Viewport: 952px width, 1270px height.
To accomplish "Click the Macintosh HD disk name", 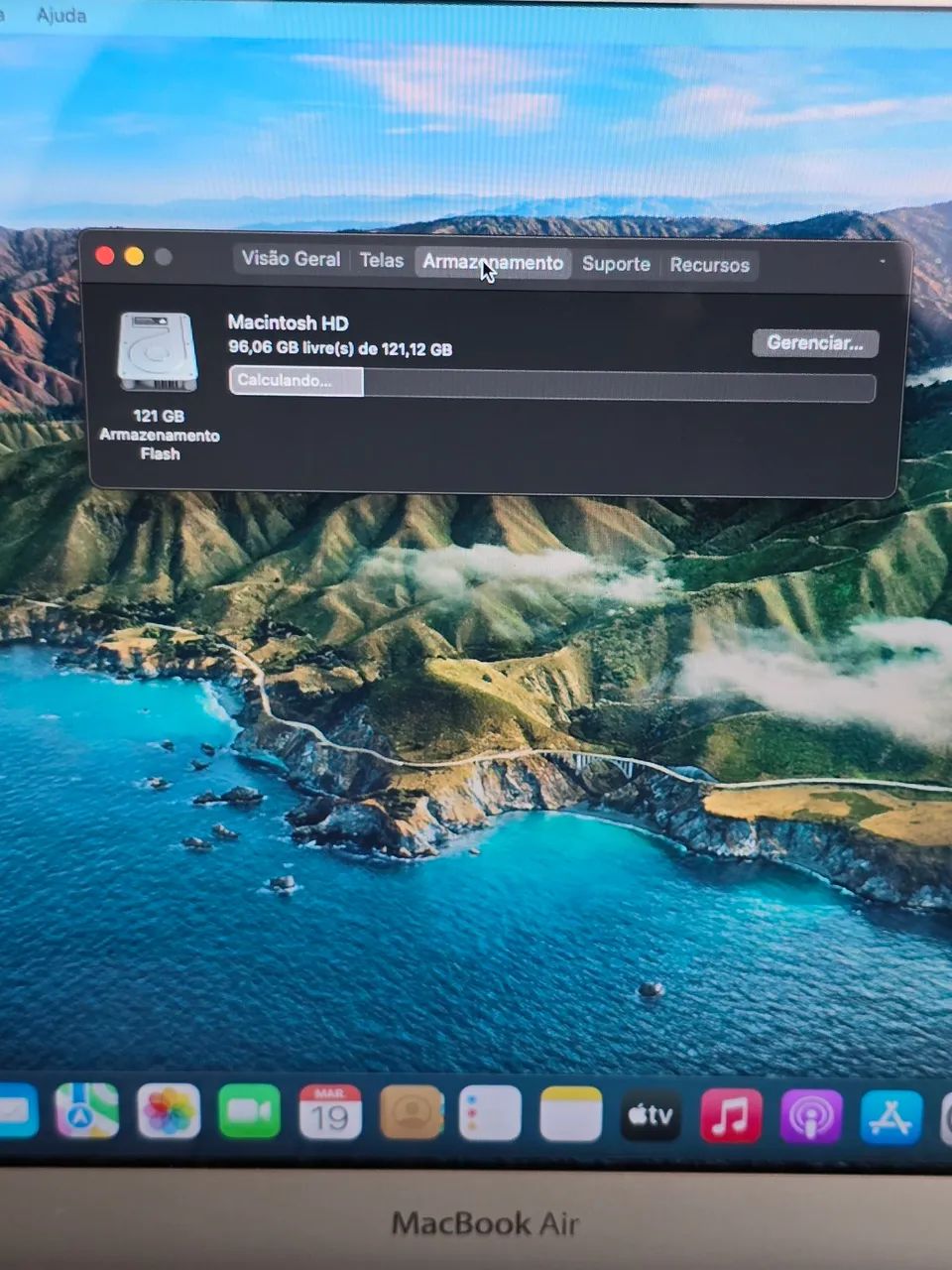I will pos(288,322).
